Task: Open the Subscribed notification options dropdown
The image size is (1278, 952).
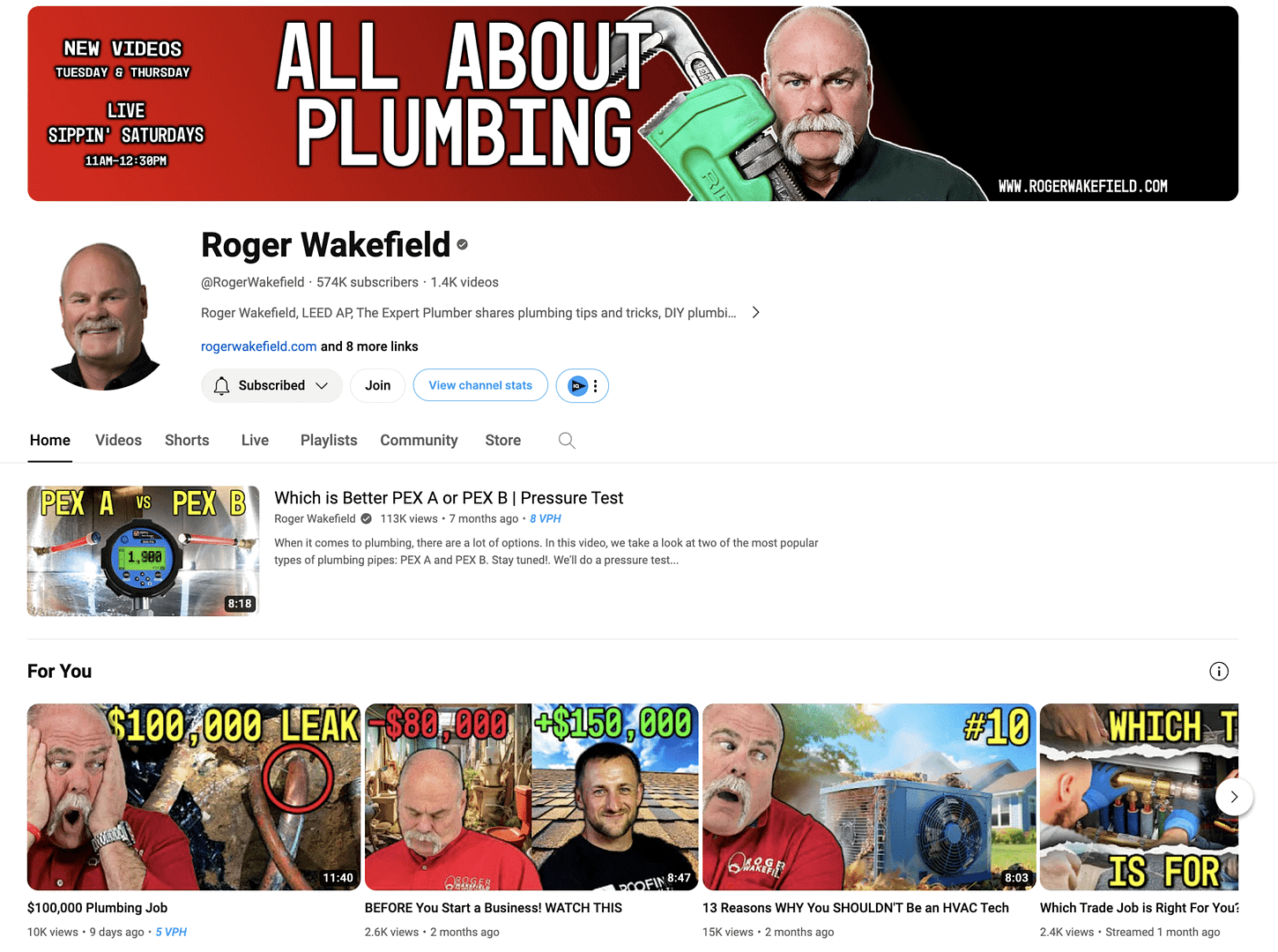Action: click(x=321, y=385)
